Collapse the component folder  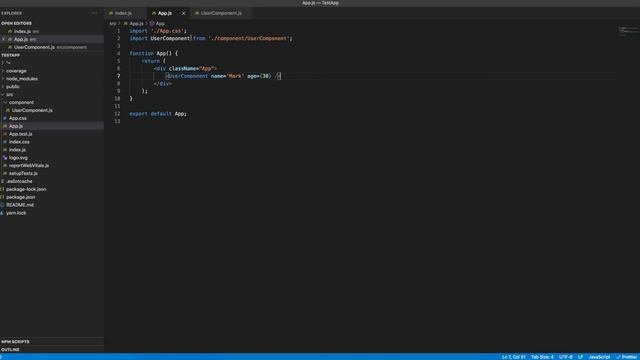click(21, 102)
